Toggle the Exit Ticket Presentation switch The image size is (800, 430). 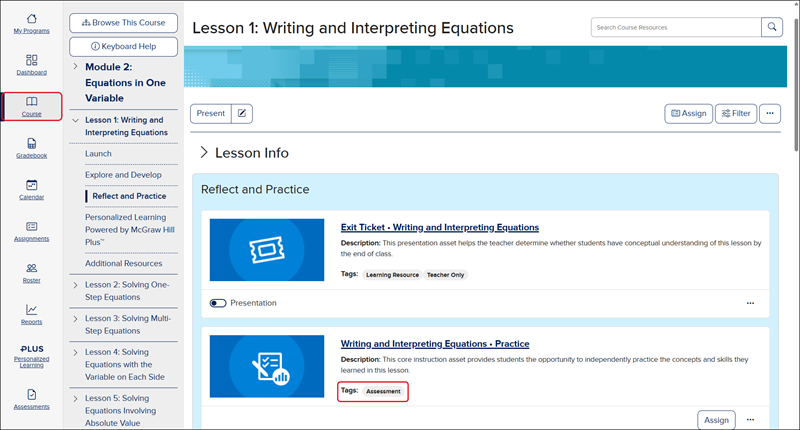pos(217,302)
